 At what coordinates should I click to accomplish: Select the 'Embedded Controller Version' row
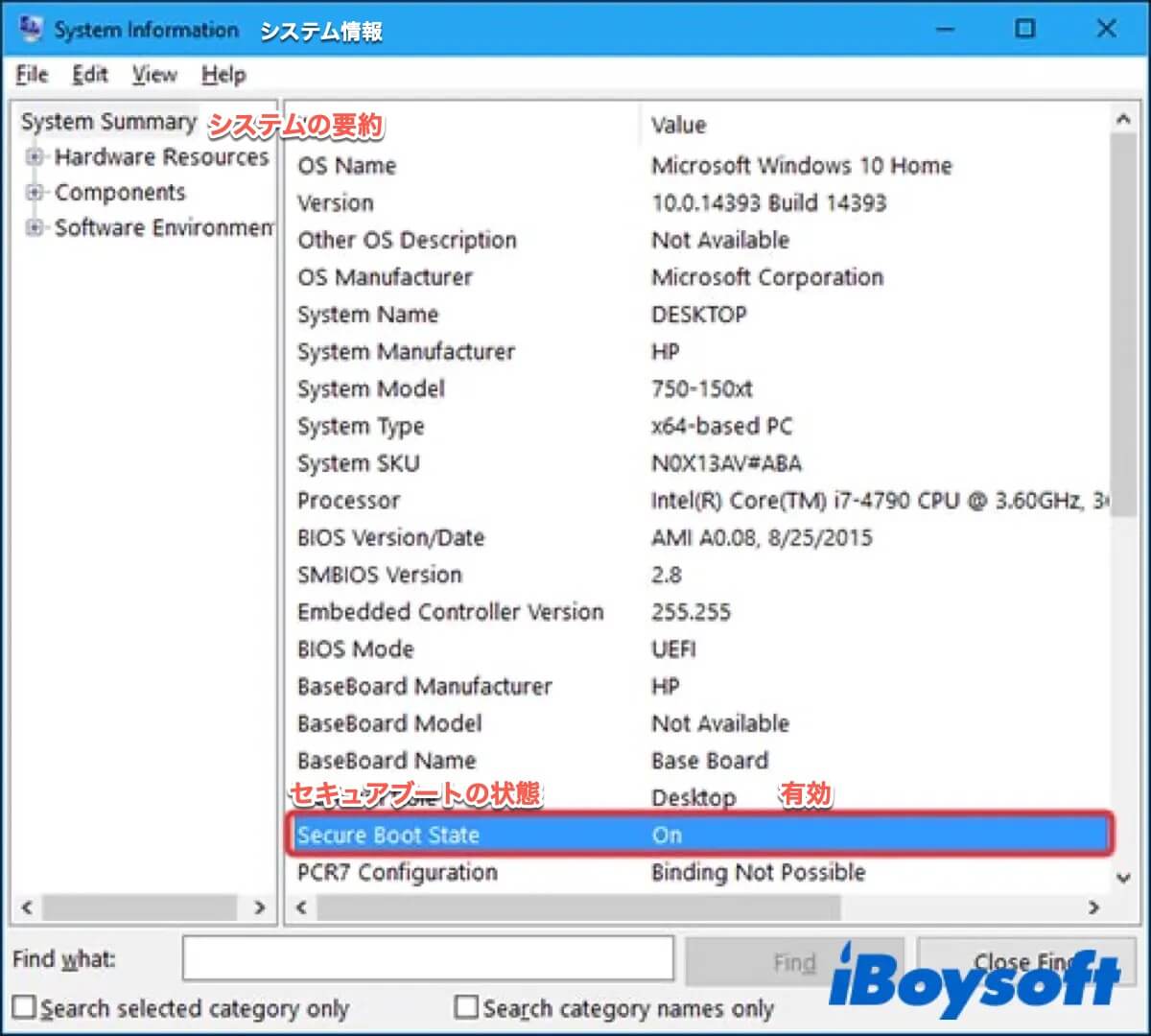[699, 612]
